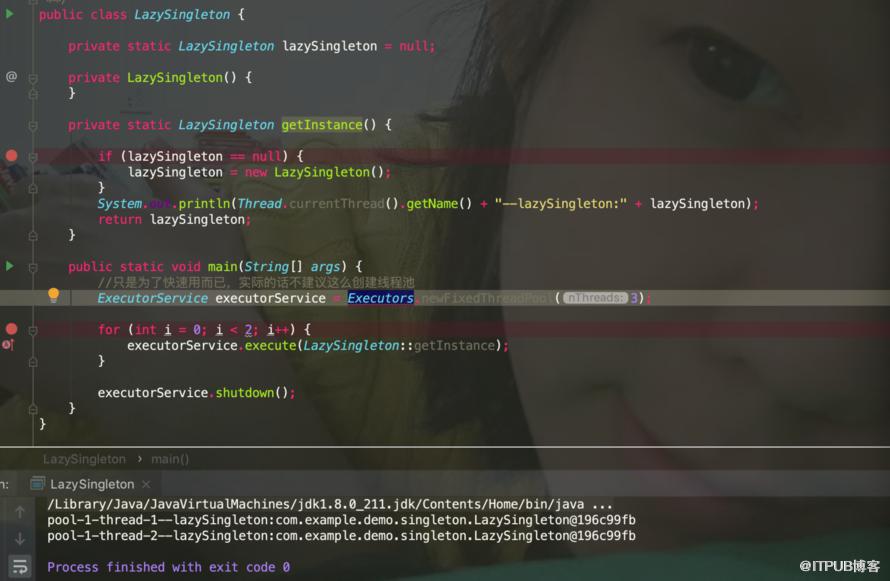The image size is (890, 581).
Task: Collapse the private LazySingleton() constructor fold marker
Action: pyautogui.click(x=33, y=78)
